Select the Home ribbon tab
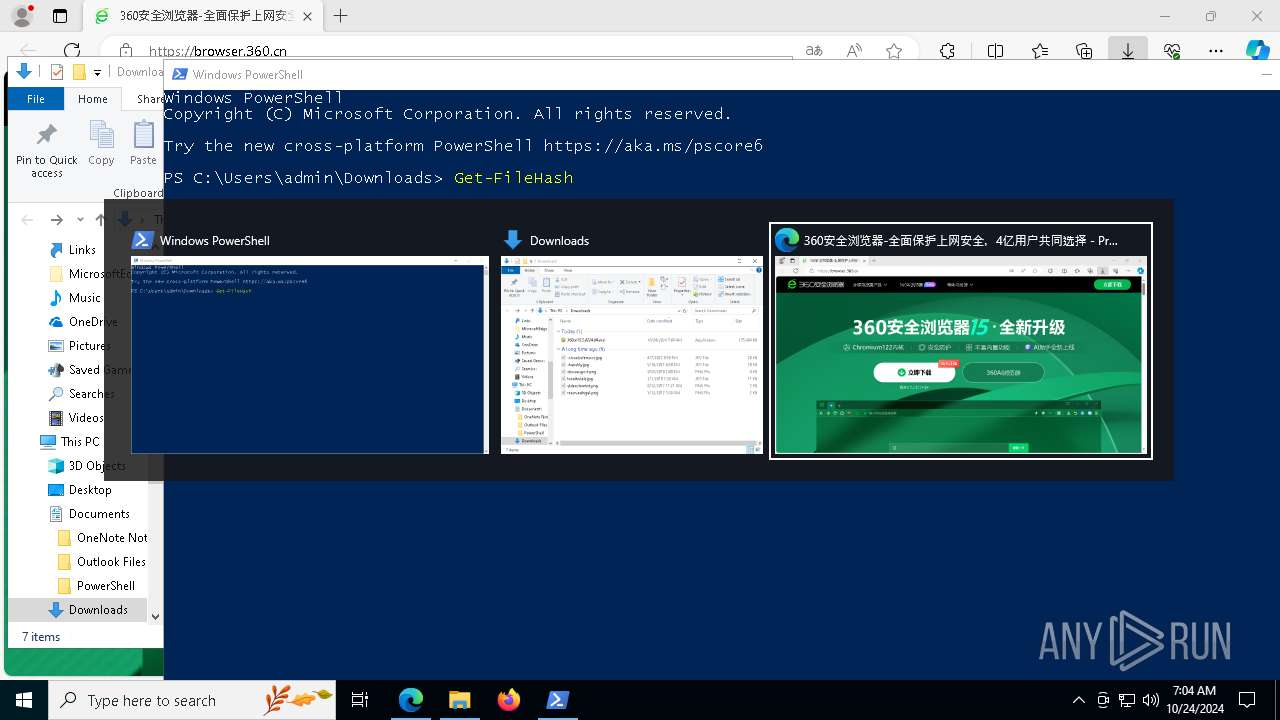The image size is (1280, 720). pos(93,99)
